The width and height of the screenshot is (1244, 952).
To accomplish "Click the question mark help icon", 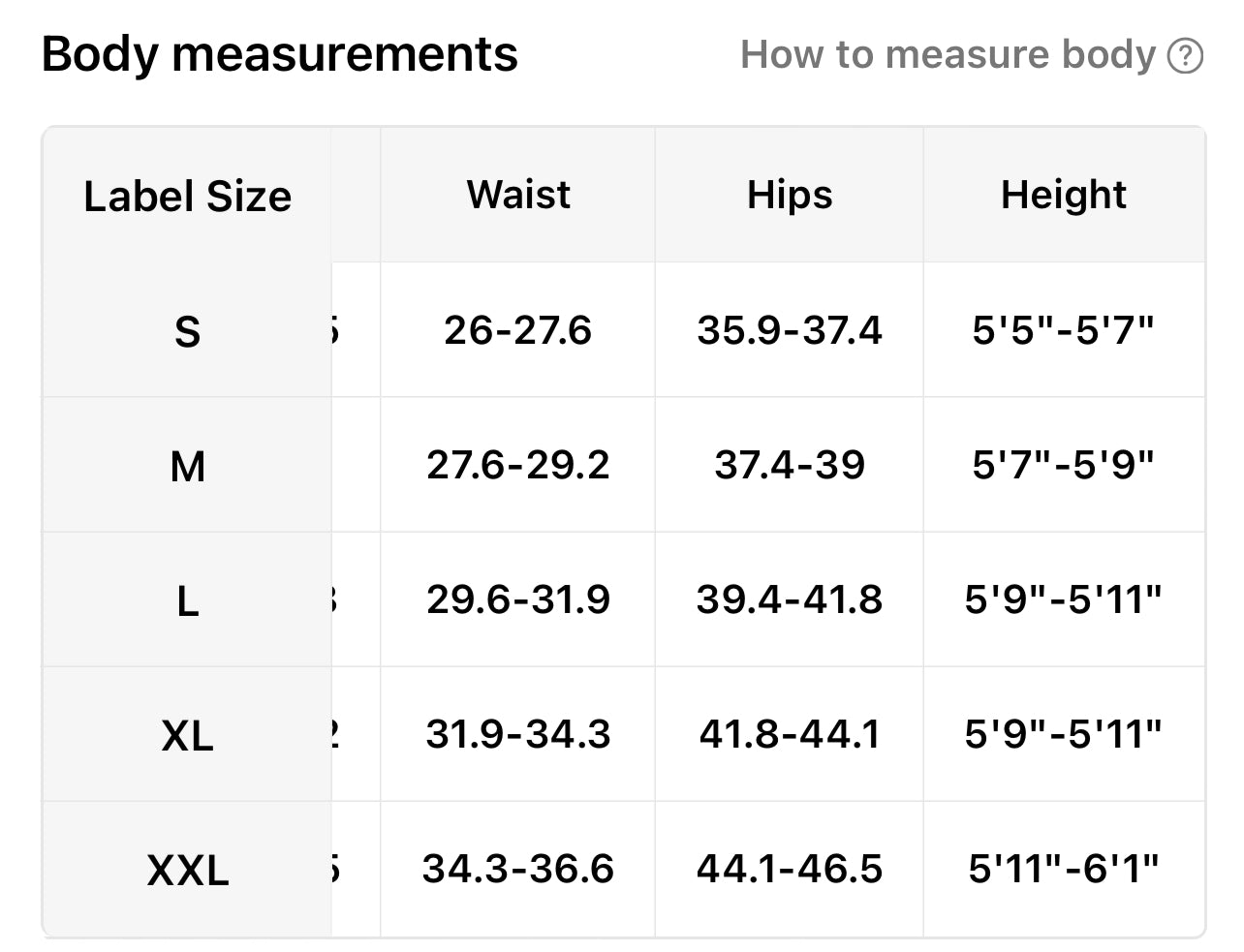I will (x=1185, y=56).
